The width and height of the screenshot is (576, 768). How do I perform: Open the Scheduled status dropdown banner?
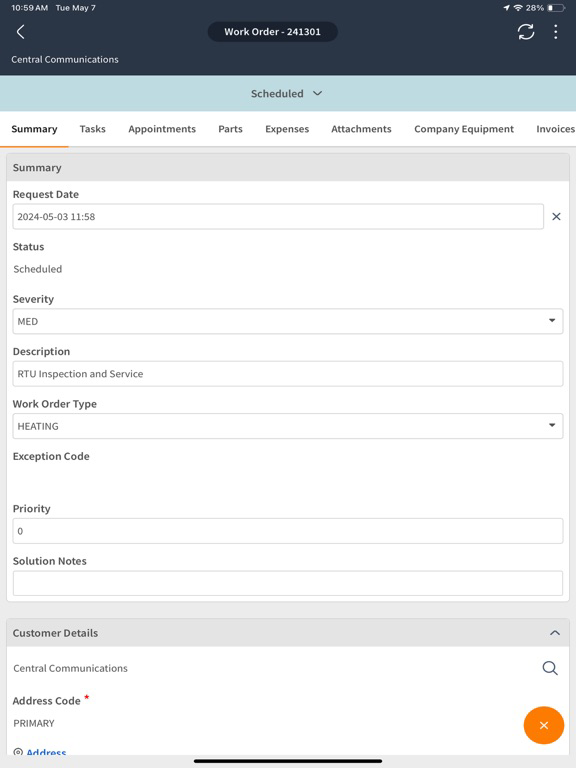(x=288, y=94)
